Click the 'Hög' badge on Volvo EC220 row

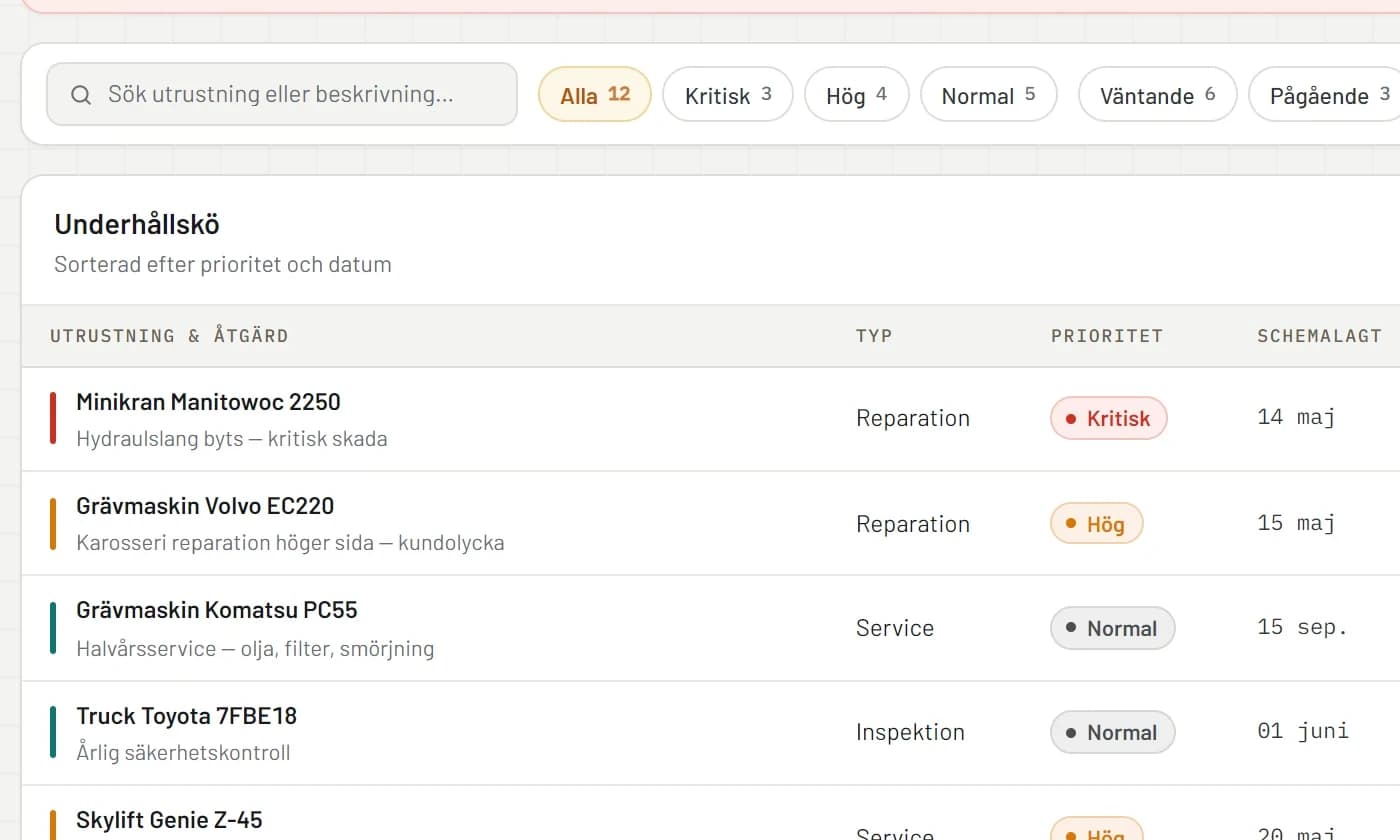1096,523
